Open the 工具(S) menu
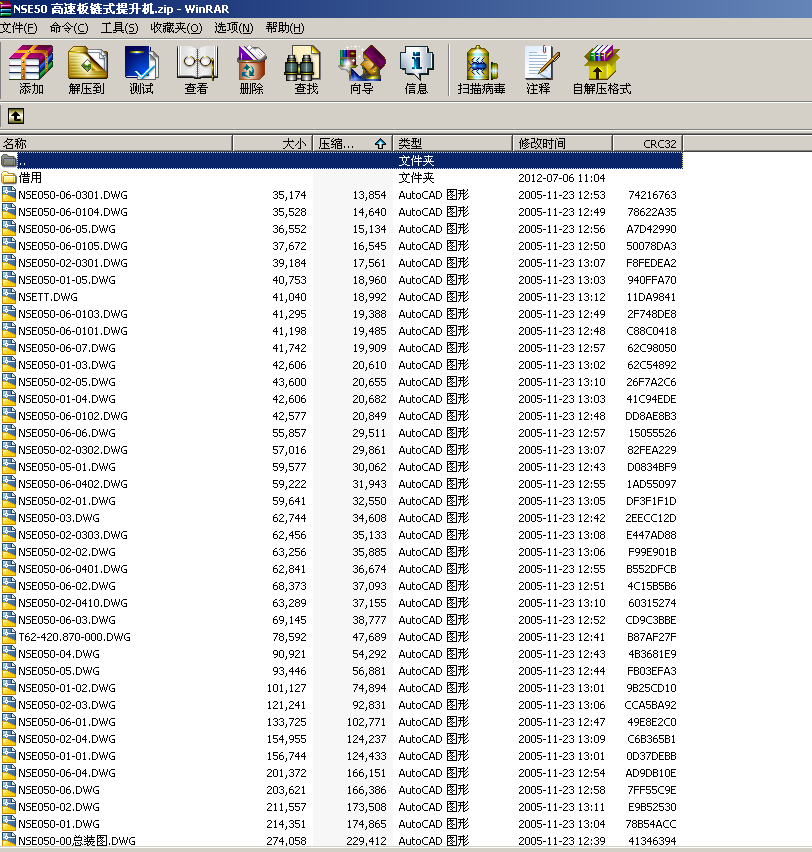The height and width of the screenshot is (852, 812). (119, 28)
